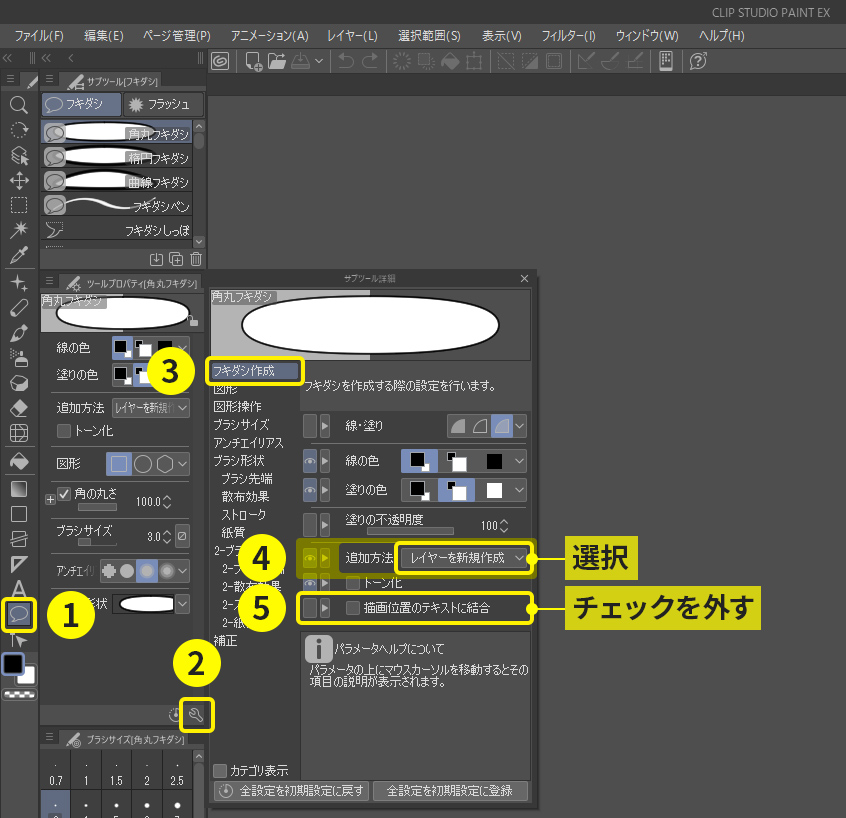Click the undo arrow in command bar

click(345, 61)
